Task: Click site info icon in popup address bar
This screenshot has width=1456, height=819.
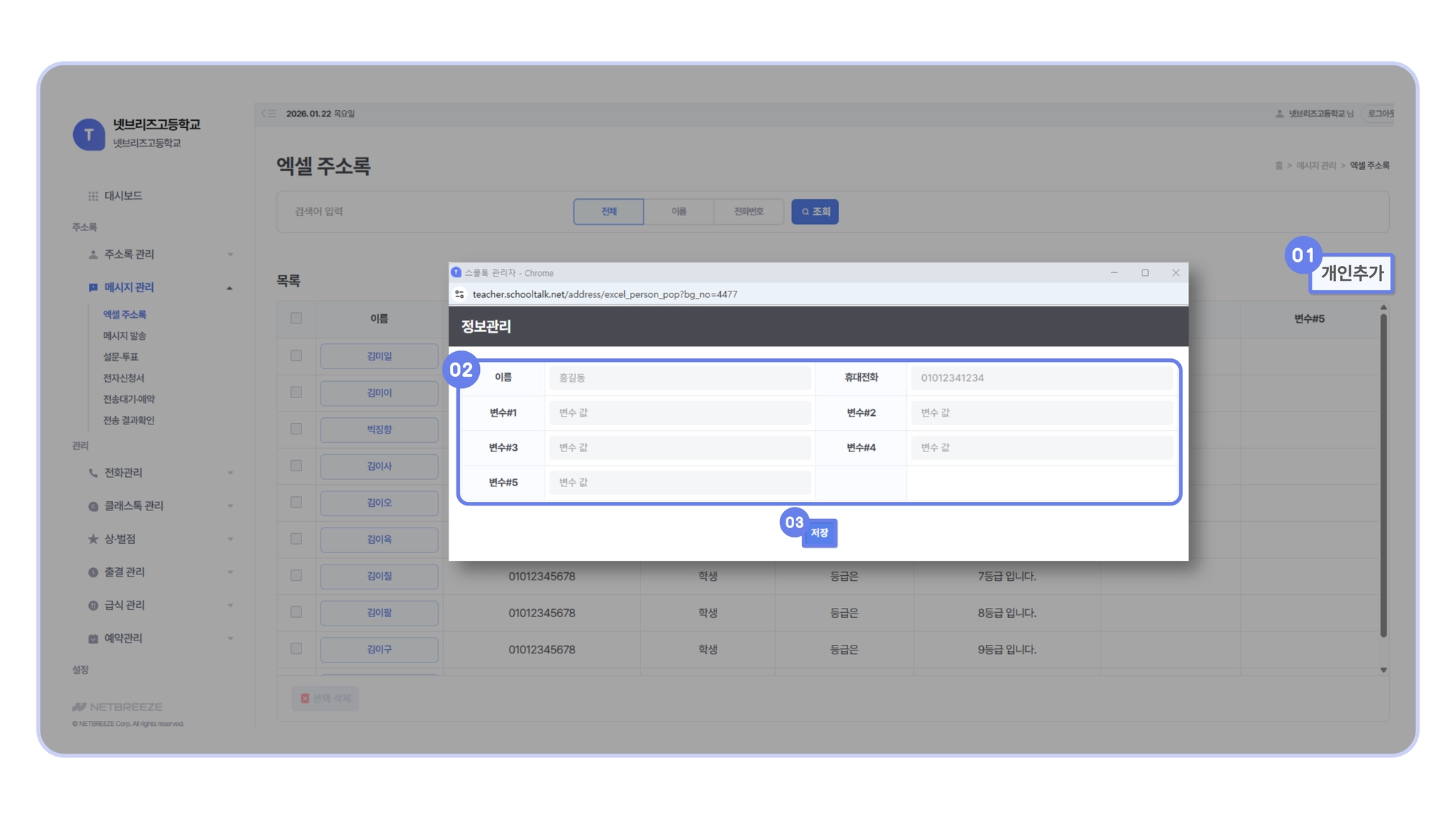Action: (x=460, y=294)
